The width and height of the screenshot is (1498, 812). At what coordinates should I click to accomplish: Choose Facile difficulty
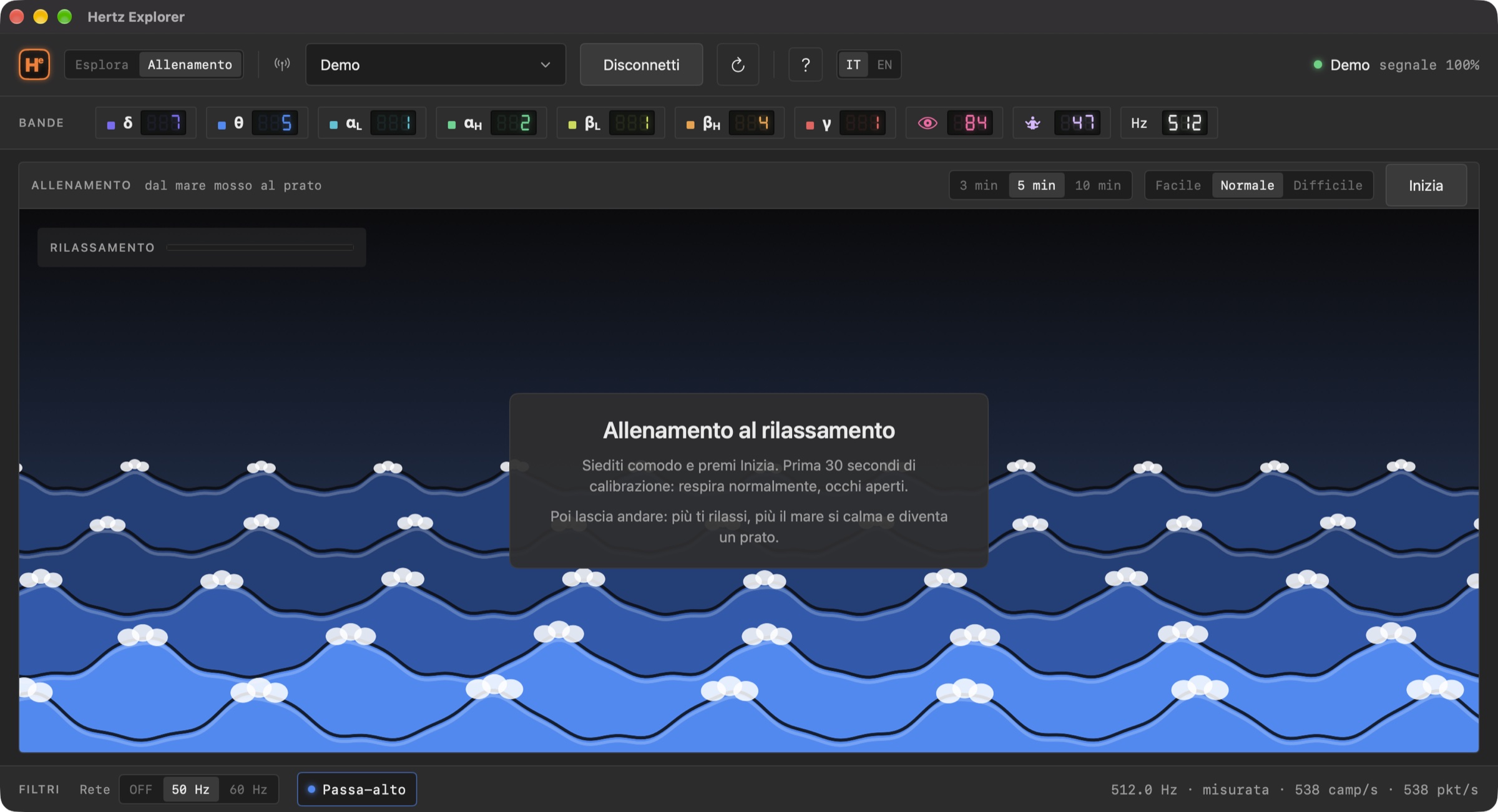pyautogui.click(x=1178, y=185)
